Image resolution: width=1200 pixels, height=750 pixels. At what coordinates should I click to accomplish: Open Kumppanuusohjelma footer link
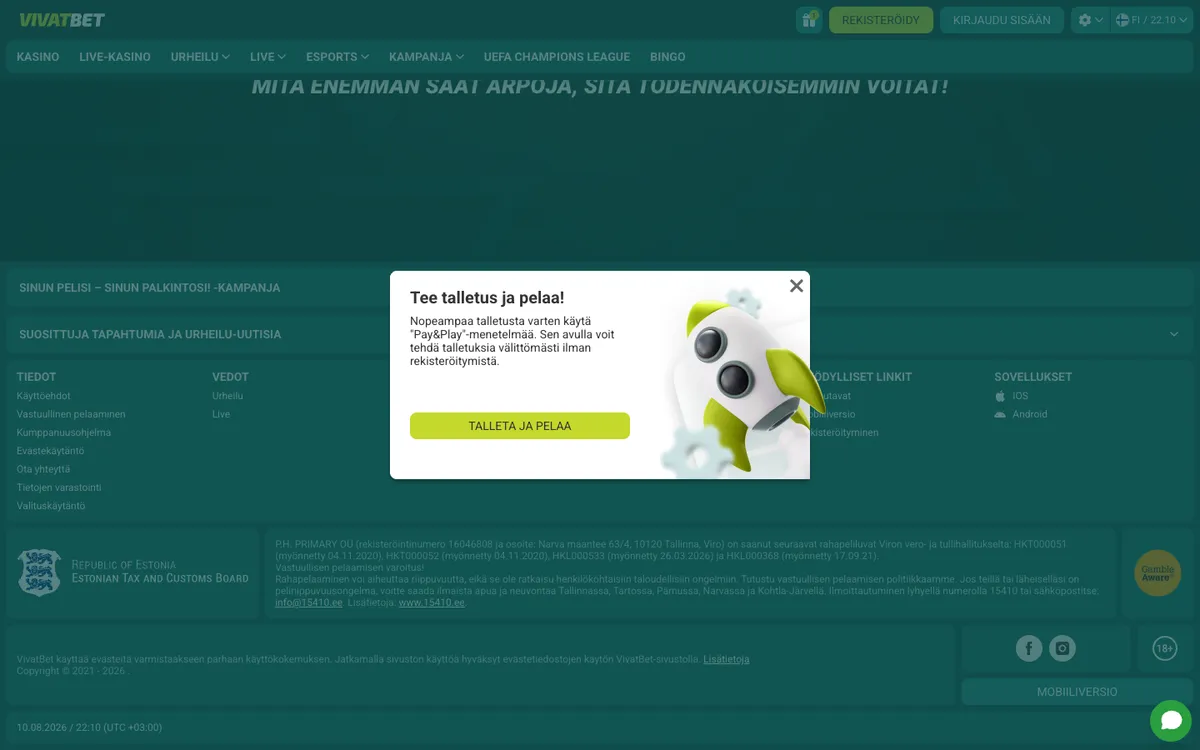click(64, 433)
